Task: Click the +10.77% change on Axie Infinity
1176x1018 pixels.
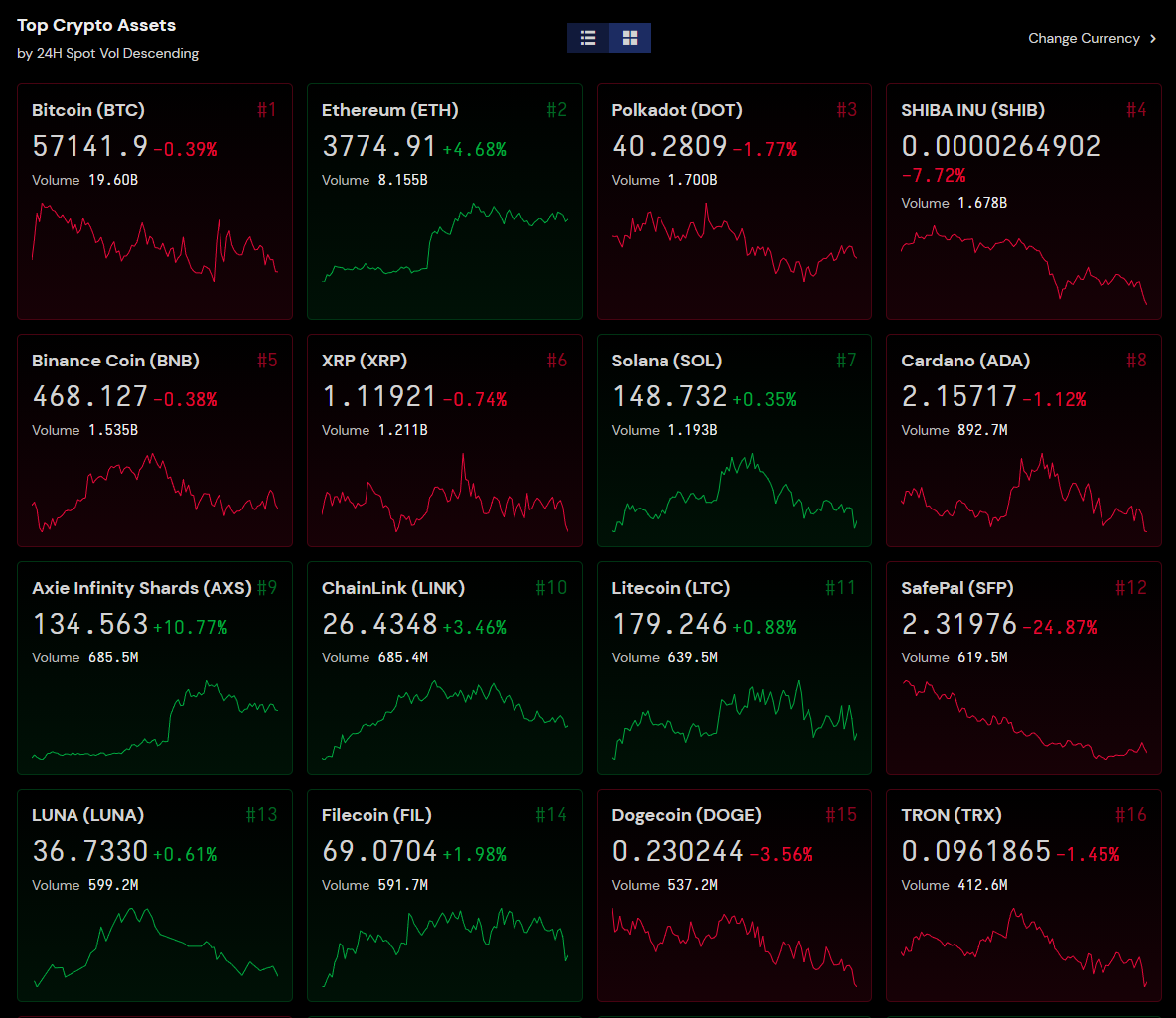Action: [x=191, y=627]
